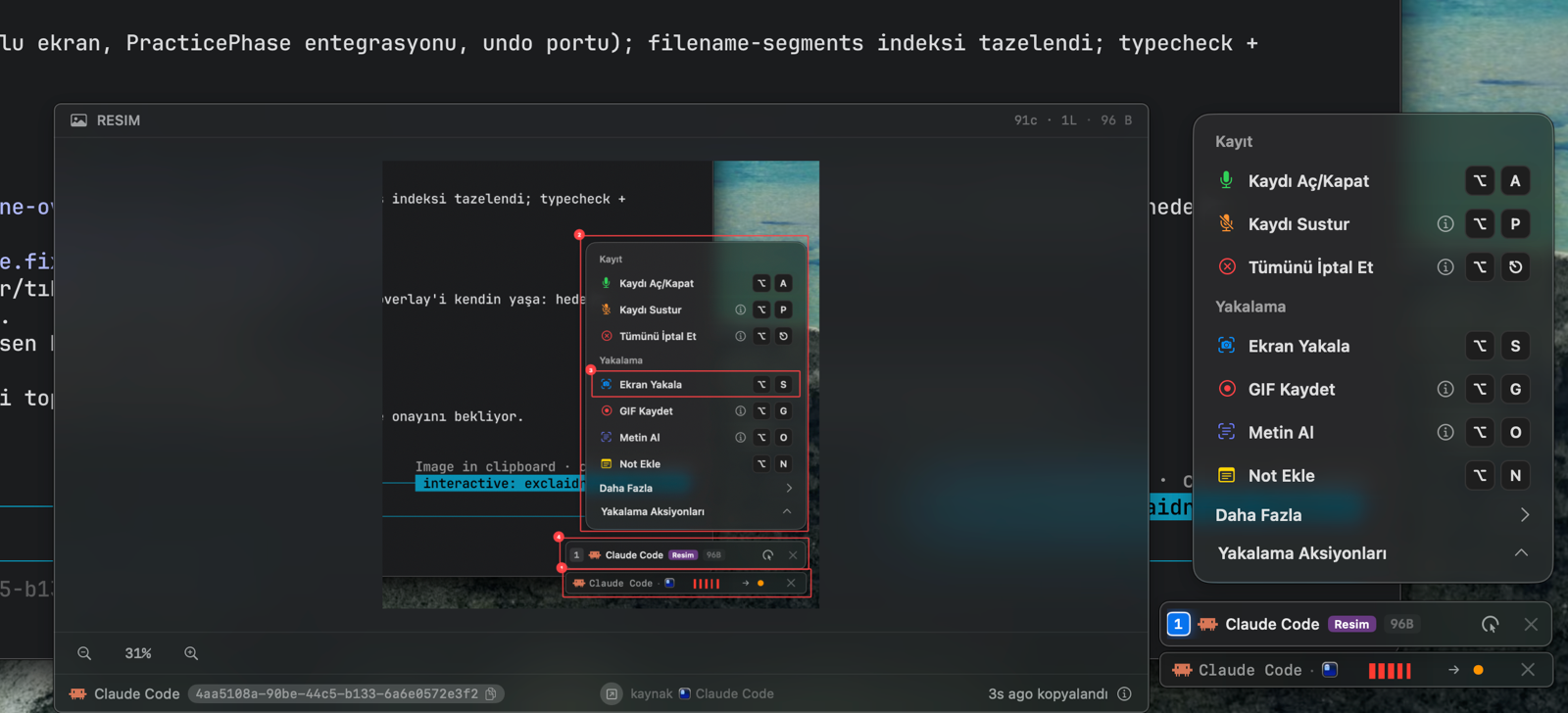Collapse the Yakalama Aksiyonları section

pyautogui.click(x=1521, y=553)
